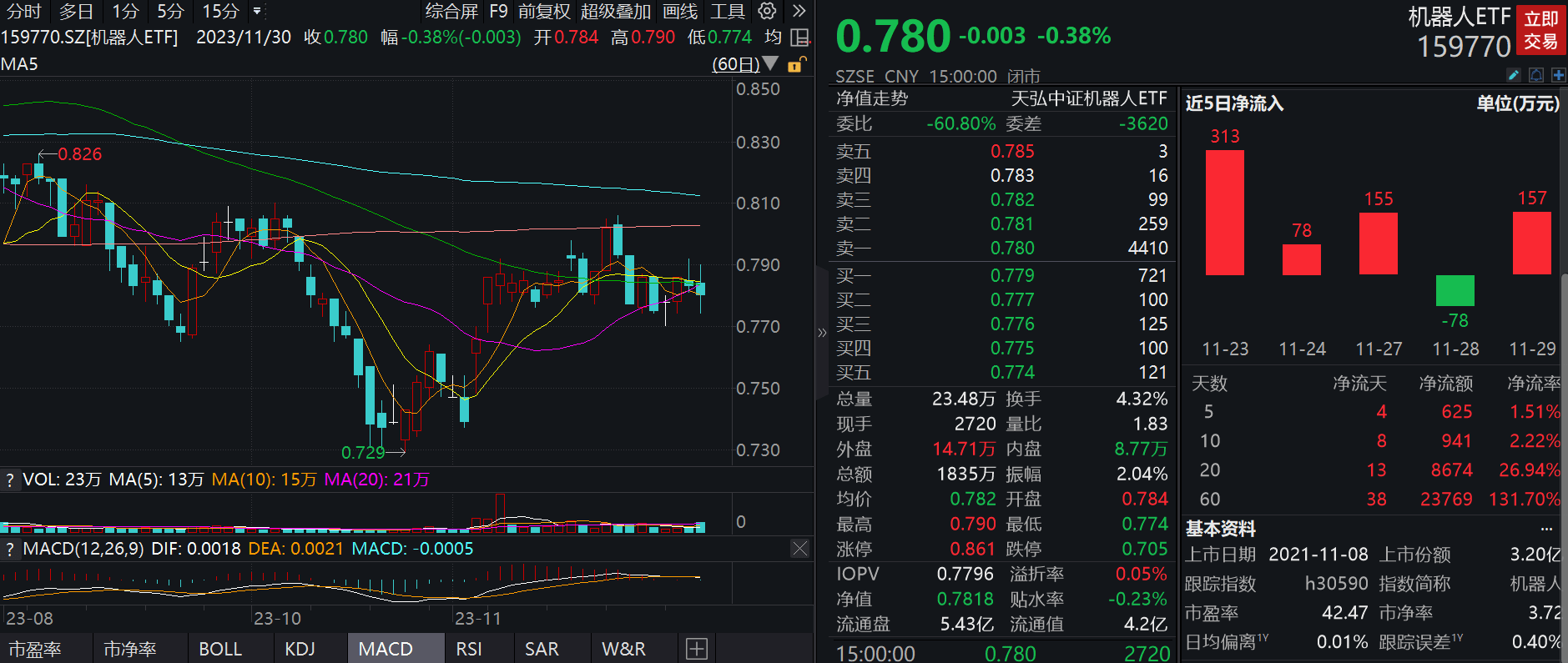Click the 均 average toggle
This screenshot has width=1568, height=663.
tap(773, 38)
